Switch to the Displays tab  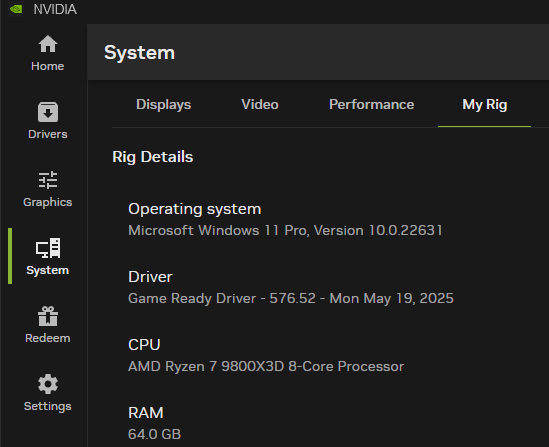pyautogui.click(x=164, y=104)
